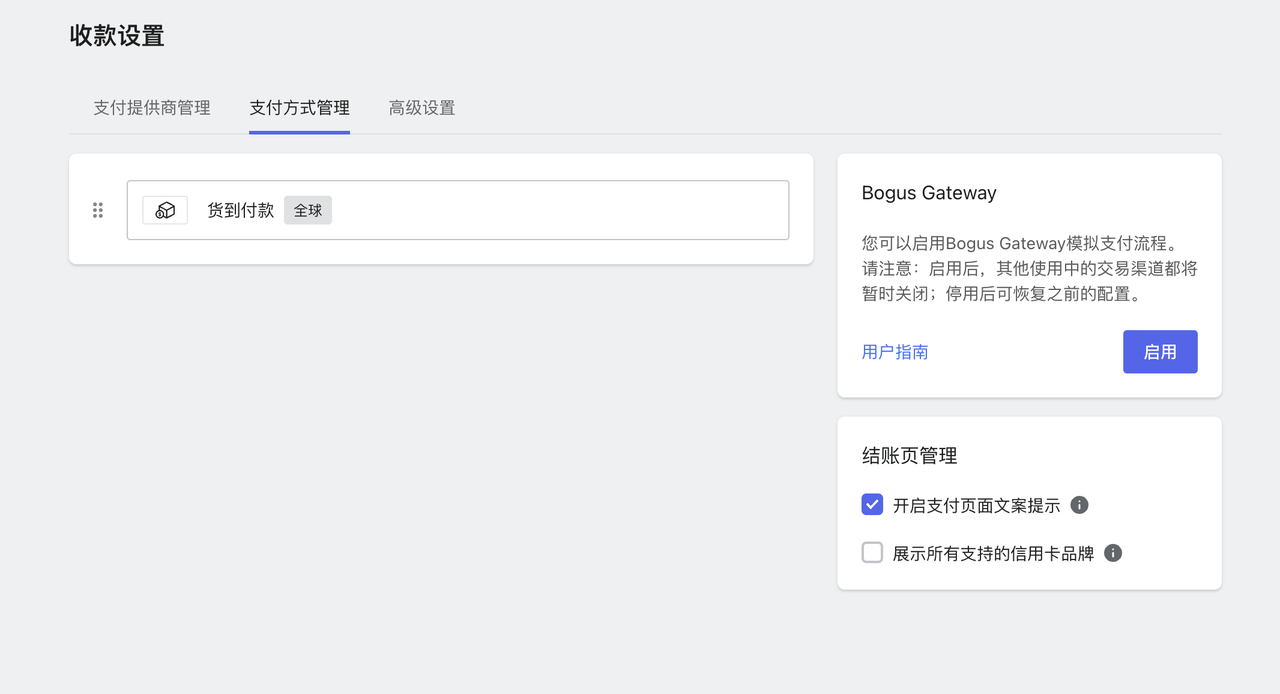Switch to the 支付提供商管理 tab
1280x694 pixels.
pos(151,108)
